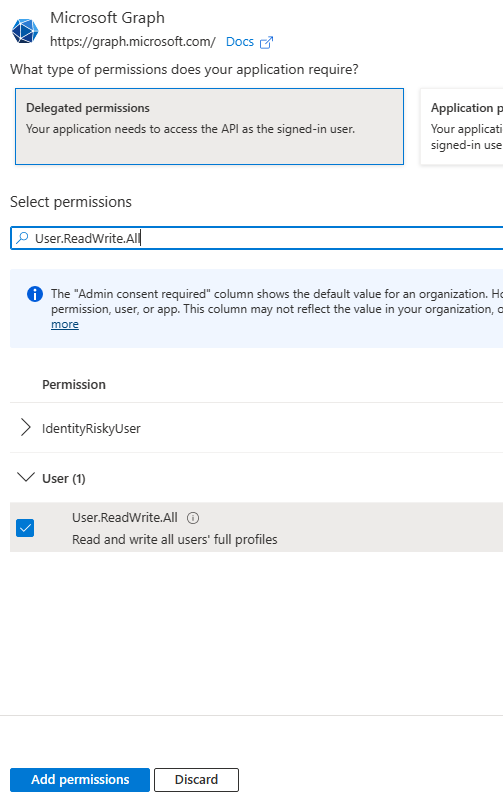Uncheck the User.ReadWrite.All checkbox
Screen dimensions: 503x809
[x=25, y=528]
